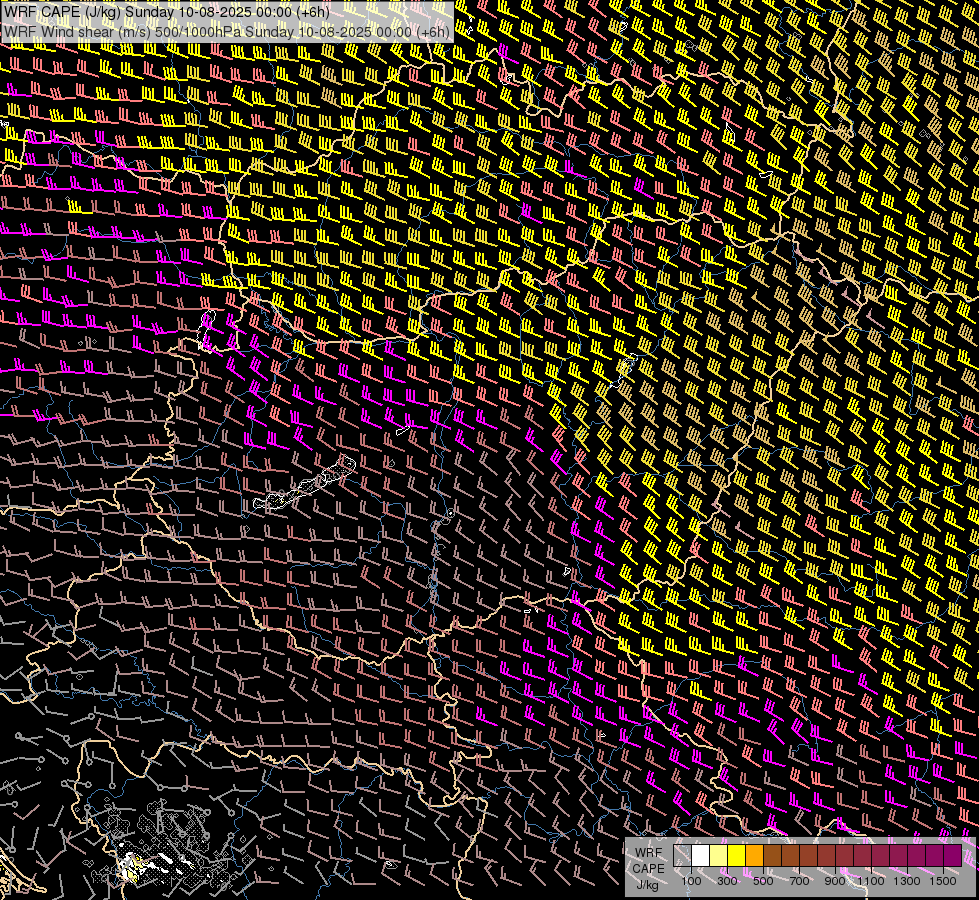Click the legend value '900'
979x900 pixels.
[x=835, y=881]
